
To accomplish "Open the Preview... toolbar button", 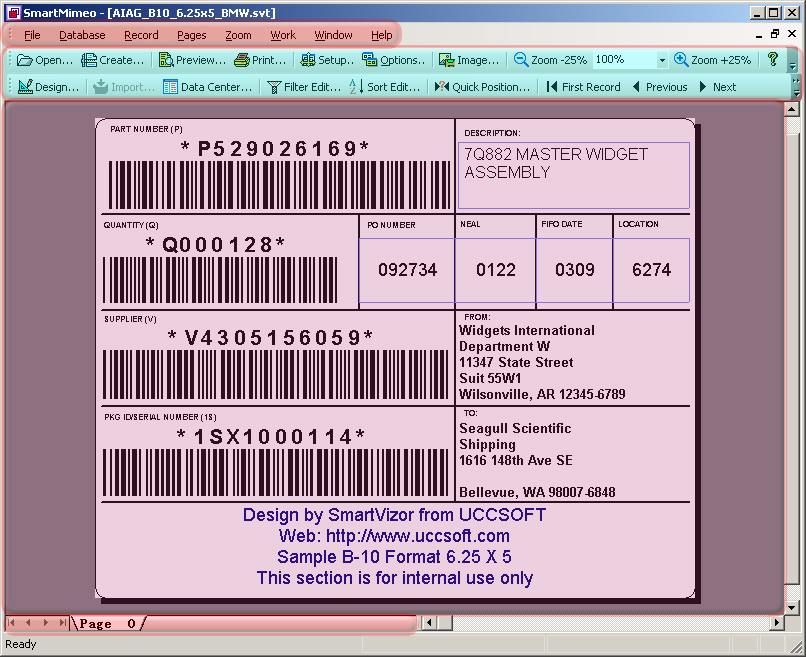I will [x=192, y=60].
